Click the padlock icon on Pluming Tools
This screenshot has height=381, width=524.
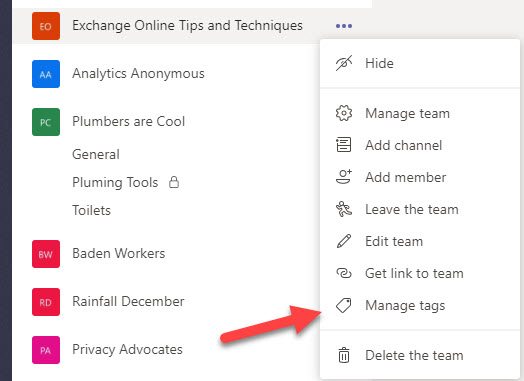coord(174,182)
